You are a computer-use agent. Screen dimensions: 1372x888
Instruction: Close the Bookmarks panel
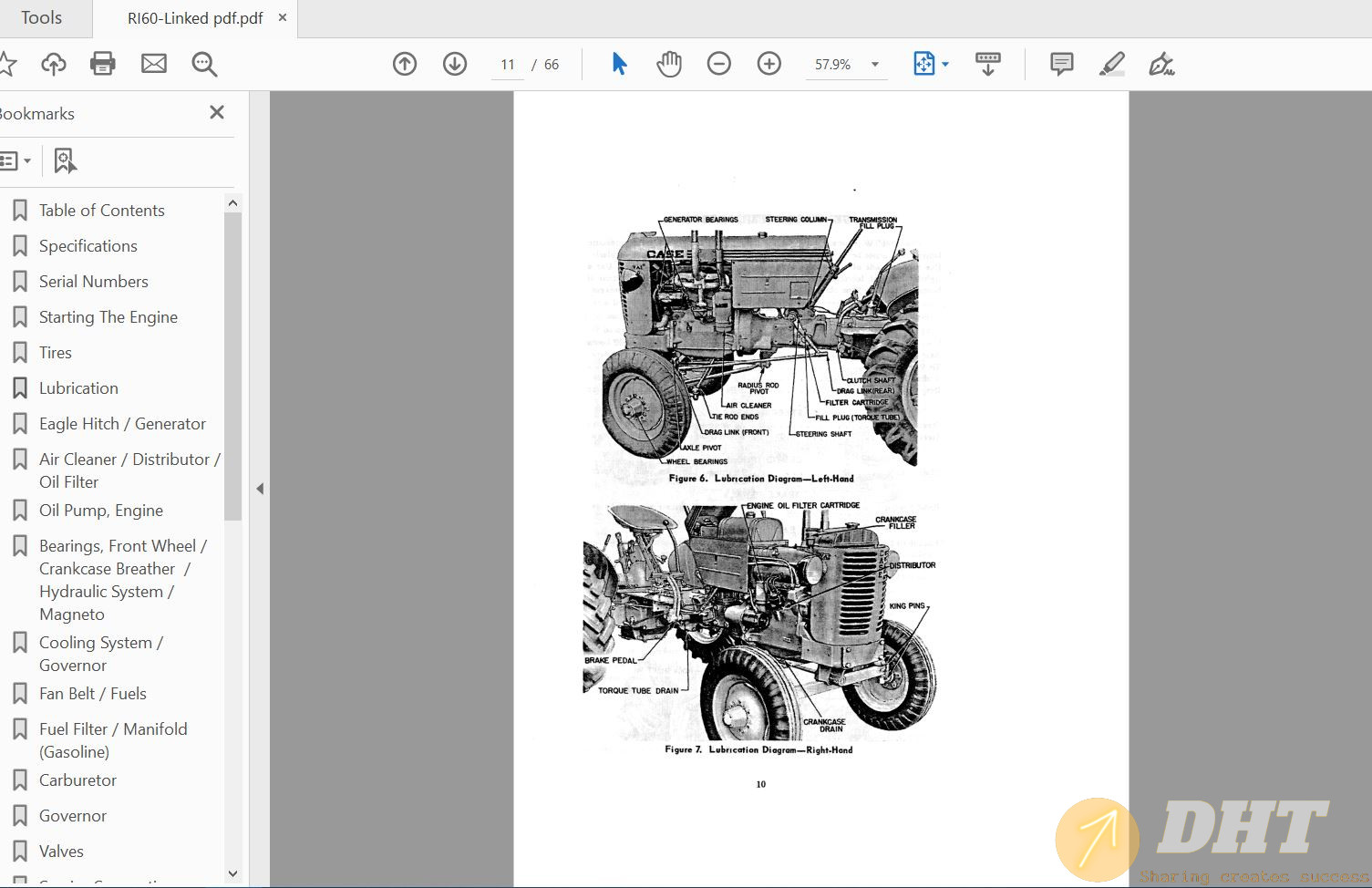coord(217,112)
